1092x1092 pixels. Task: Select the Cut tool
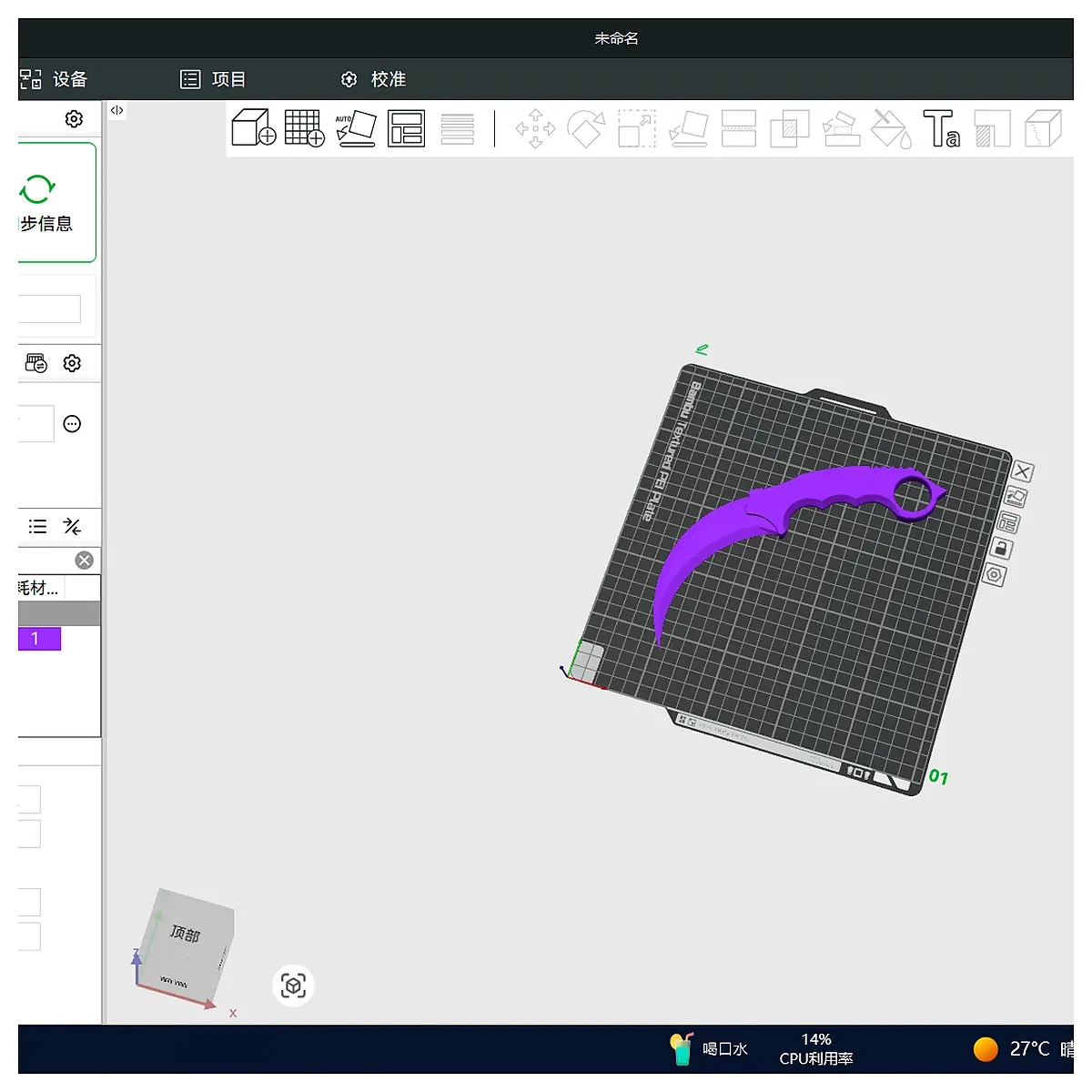(x=739, y=128)
